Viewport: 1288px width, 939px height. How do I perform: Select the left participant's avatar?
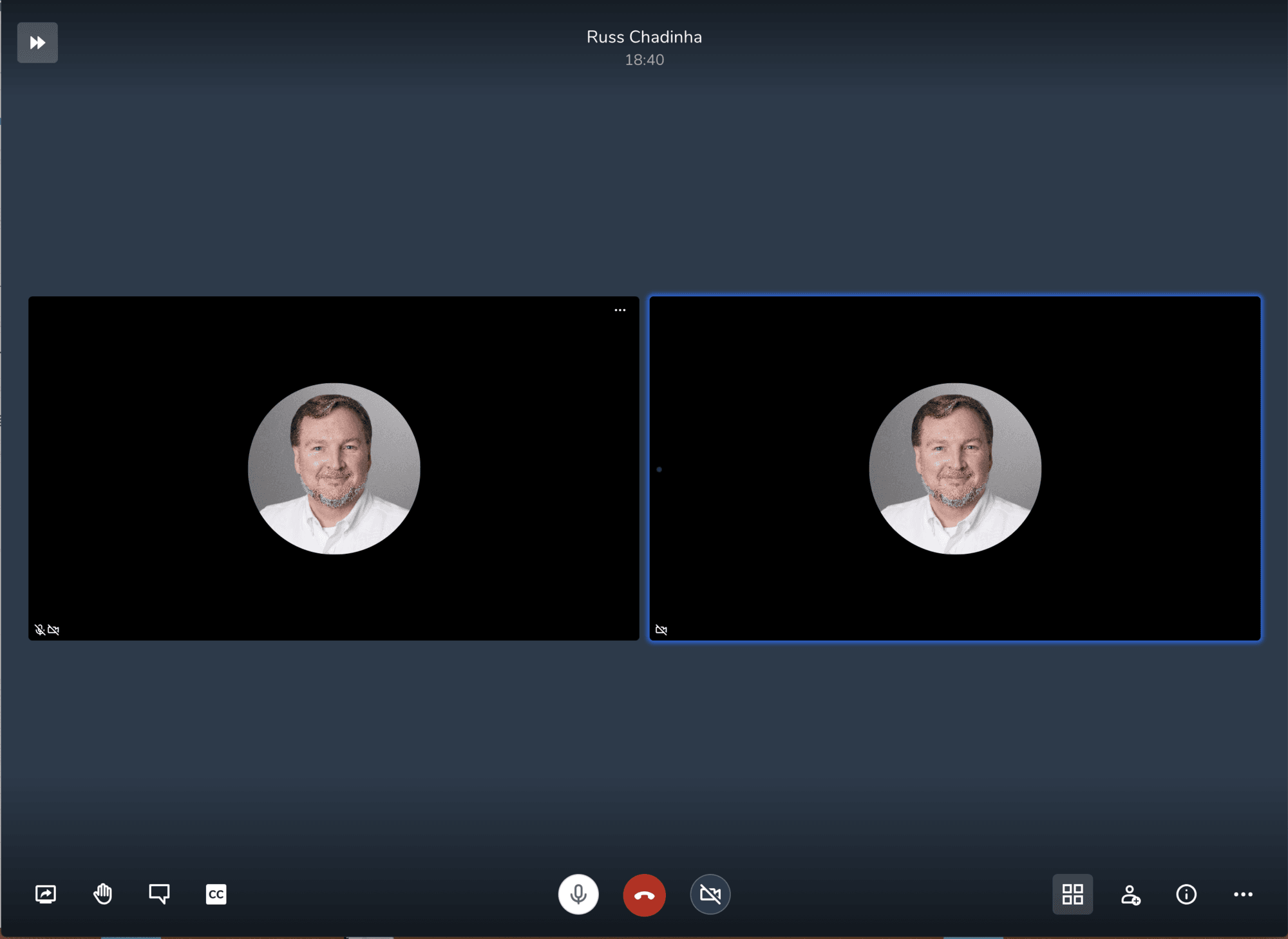coord(334,468)
